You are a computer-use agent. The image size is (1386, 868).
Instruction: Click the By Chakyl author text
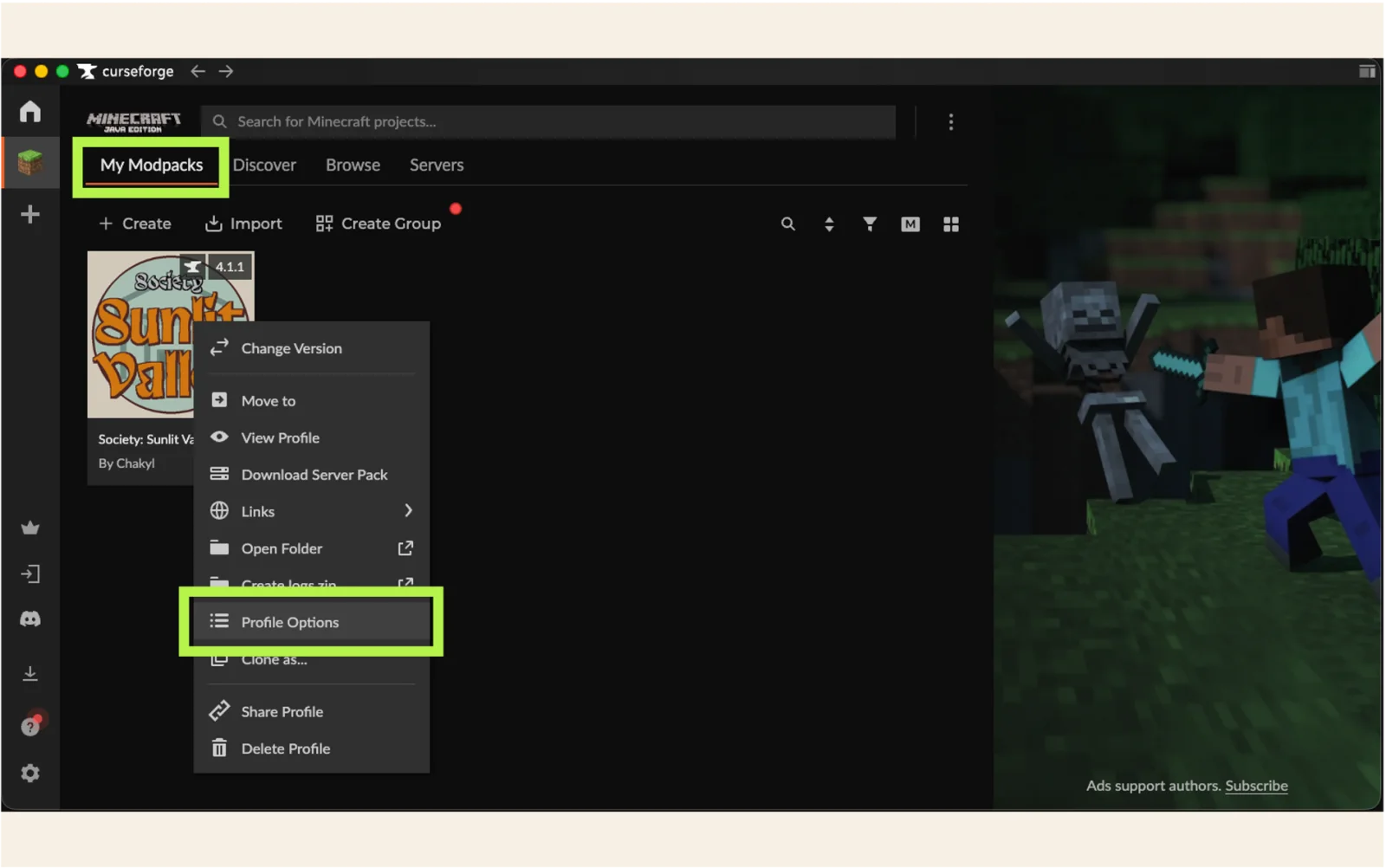(x=126, y=463)
